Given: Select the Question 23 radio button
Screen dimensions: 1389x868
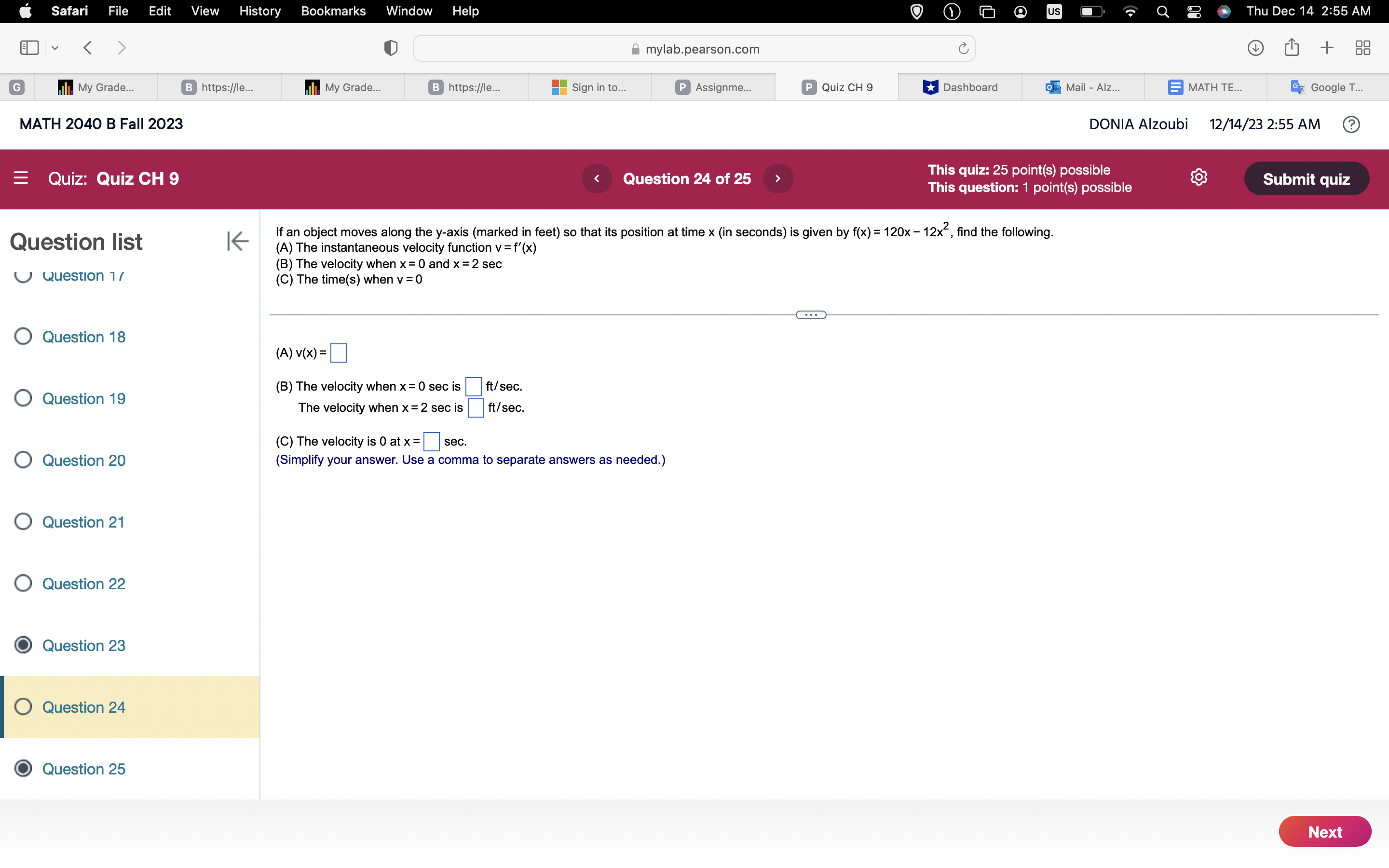Looking at the screenshot, I should pyautogui.click(x=23, y=645).
